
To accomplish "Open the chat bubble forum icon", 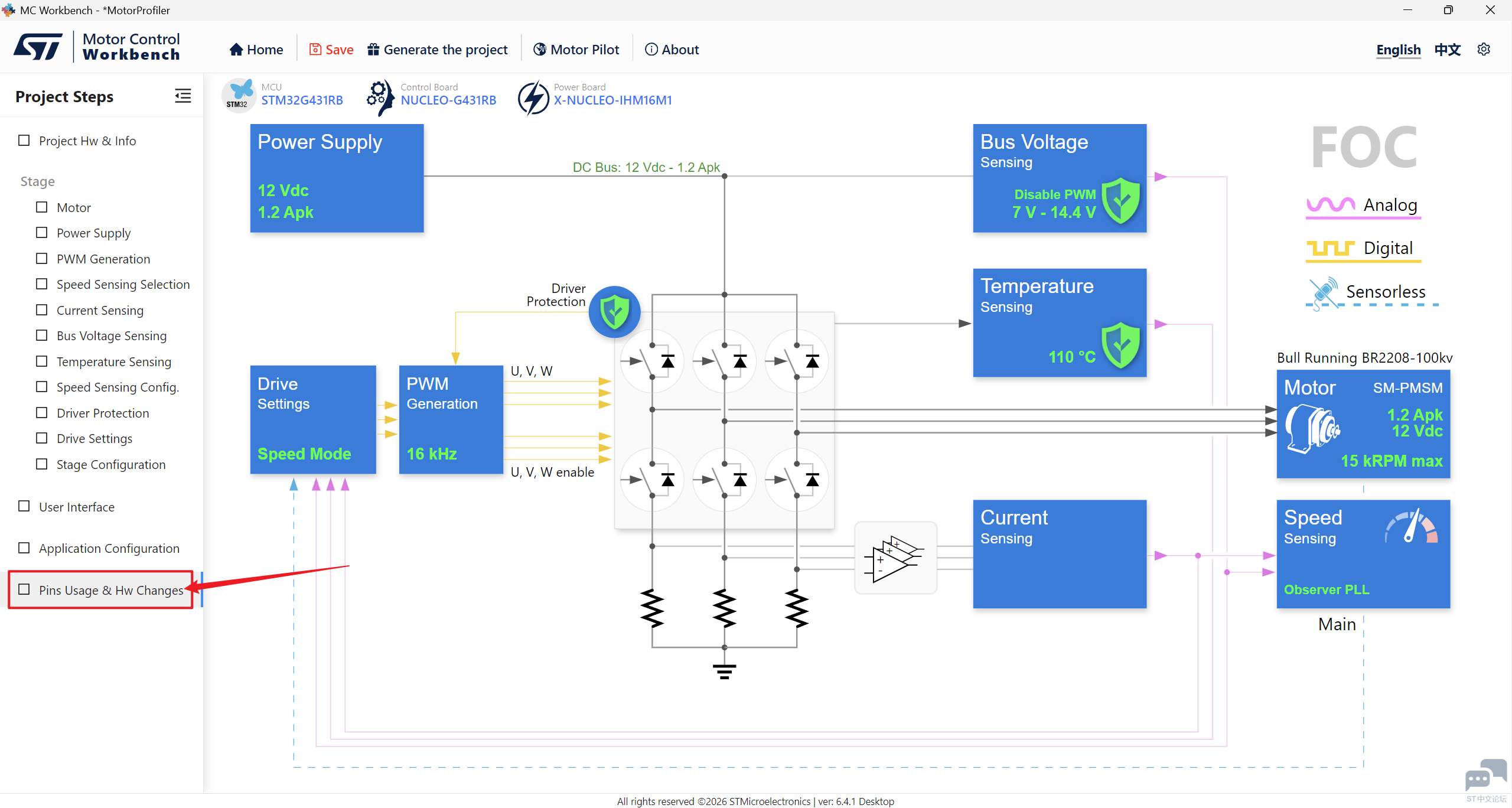I will (x=1486, y=776).
